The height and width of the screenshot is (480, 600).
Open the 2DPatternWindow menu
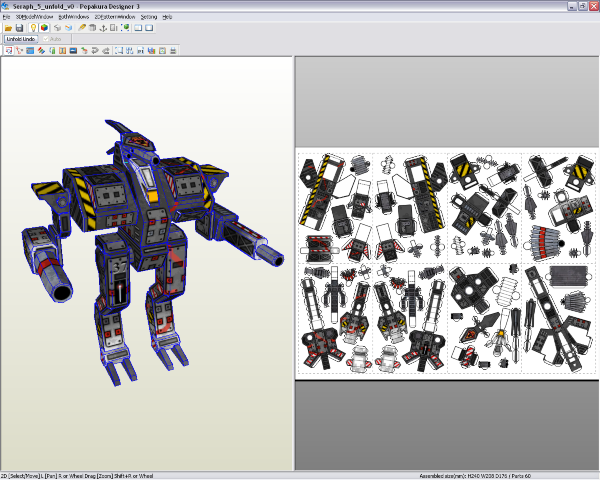coord(115,17)
